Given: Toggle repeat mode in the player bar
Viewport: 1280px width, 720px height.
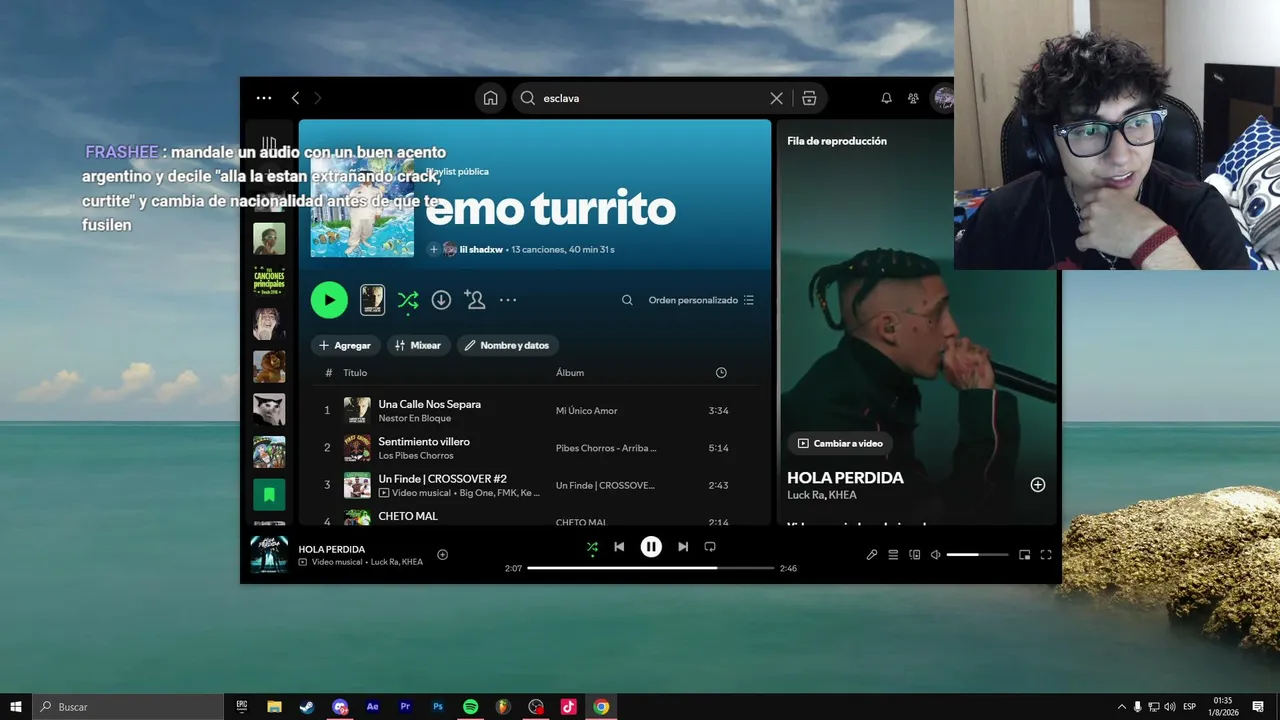Looking at the screenshot, I should pos(710,547).
